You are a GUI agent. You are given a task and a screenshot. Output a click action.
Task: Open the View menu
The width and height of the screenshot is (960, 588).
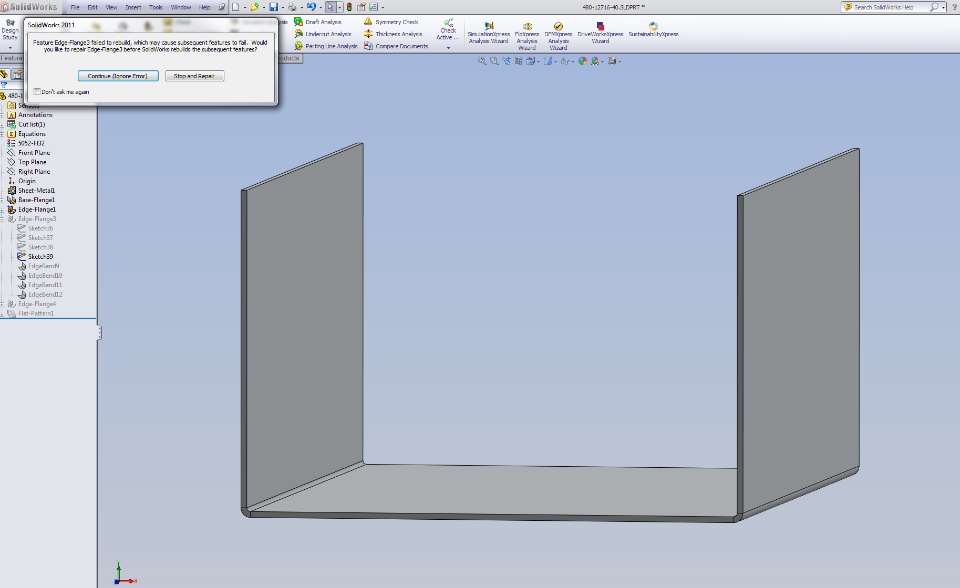111,7
